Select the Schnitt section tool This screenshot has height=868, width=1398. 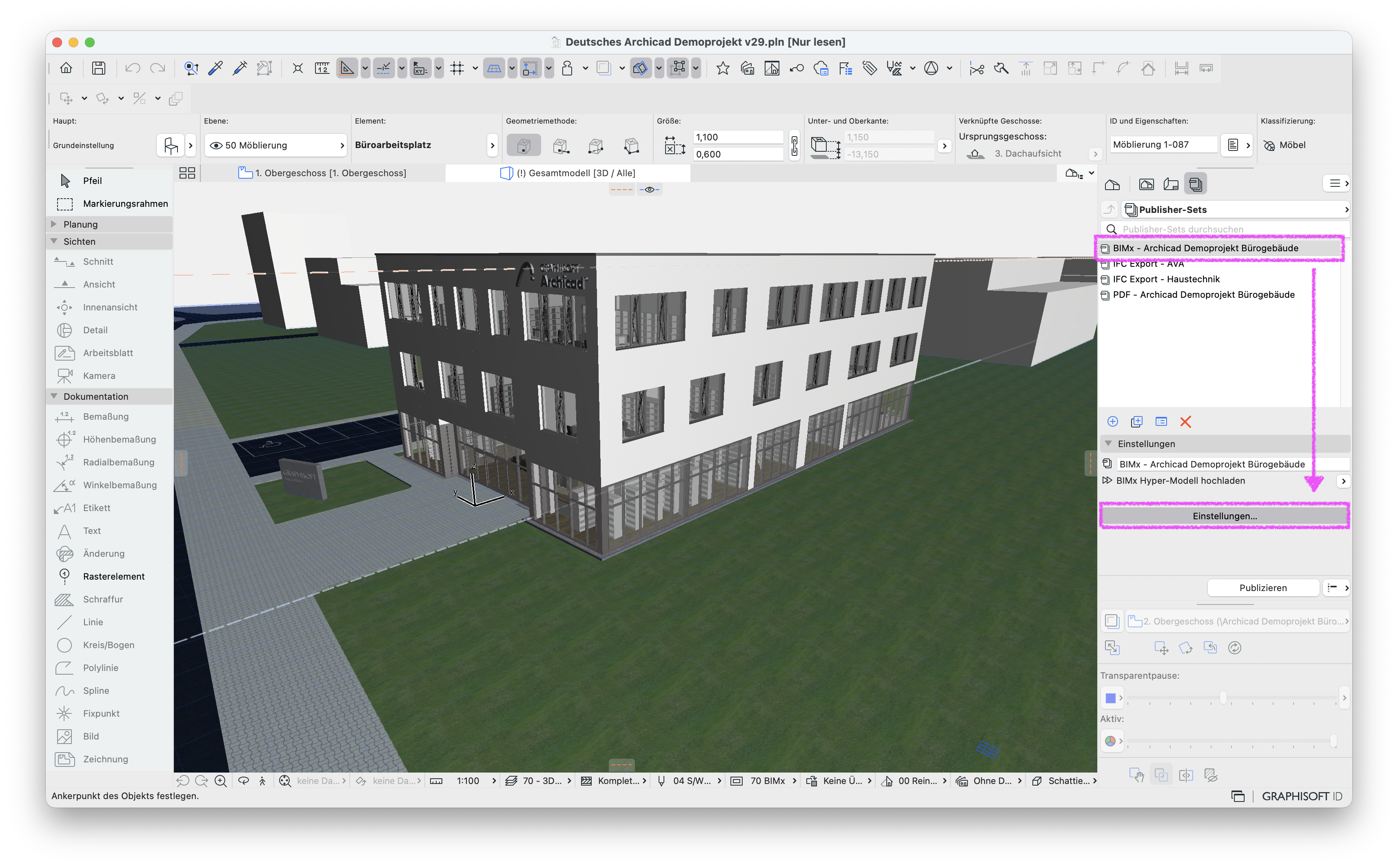[x=109, y=262]
